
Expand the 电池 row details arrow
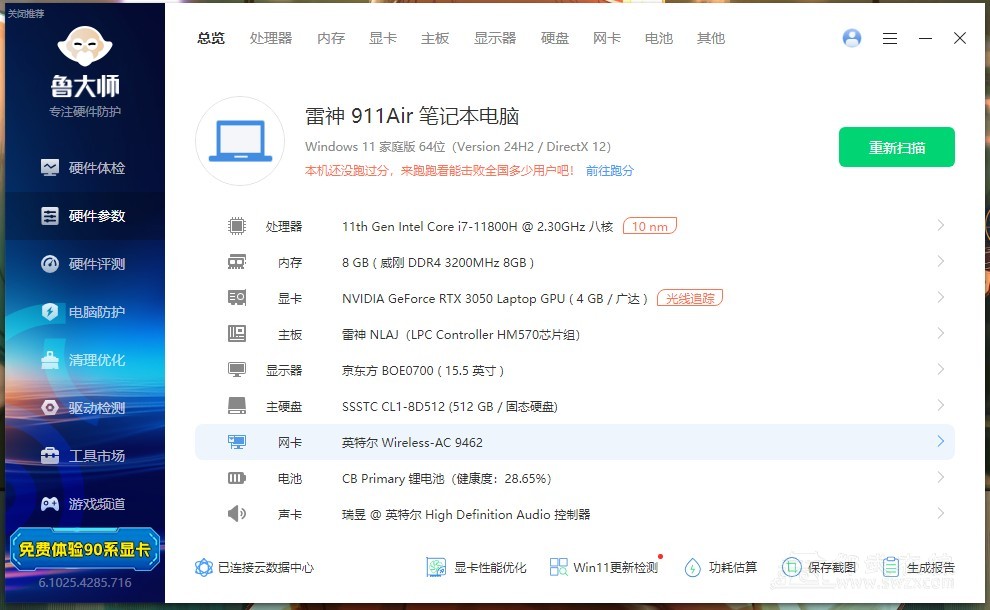(x=940, y=478)
